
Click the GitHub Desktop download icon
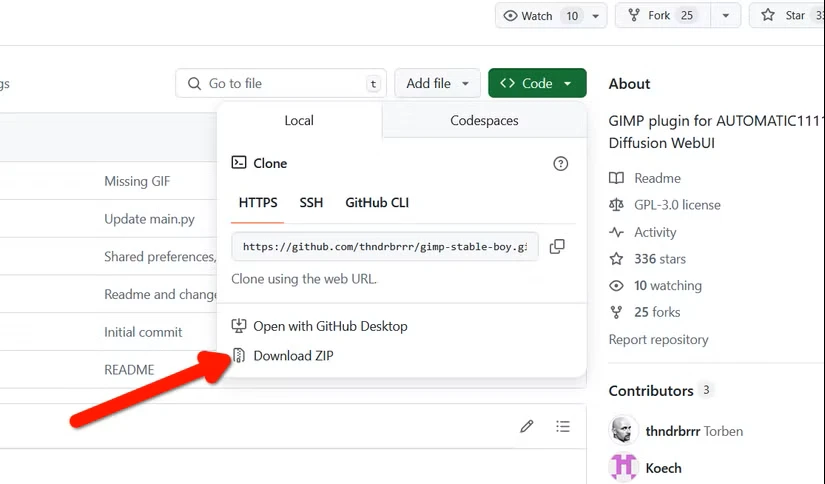click(239, 326)
